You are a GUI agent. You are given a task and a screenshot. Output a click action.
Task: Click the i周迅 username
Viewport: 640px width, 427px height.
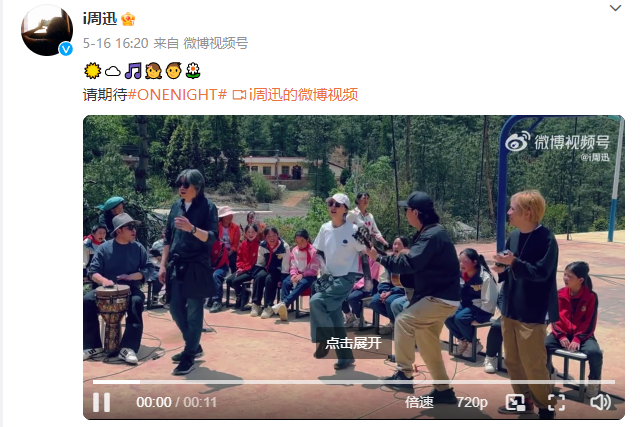pyautogui.click(x=100, y=19)
